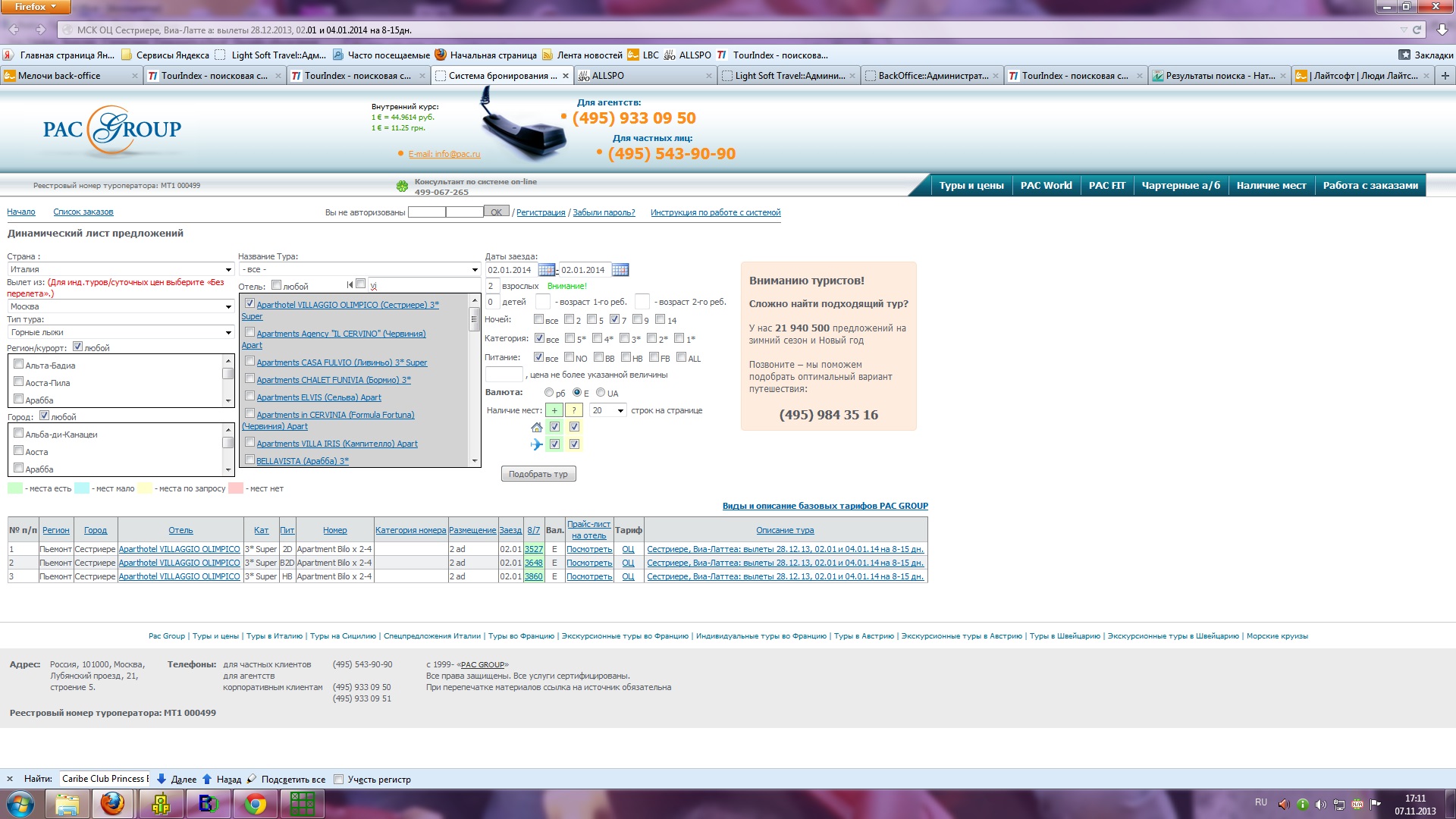Click the green места есть legend swatch

pyautogui.click(x=15, y=488)
